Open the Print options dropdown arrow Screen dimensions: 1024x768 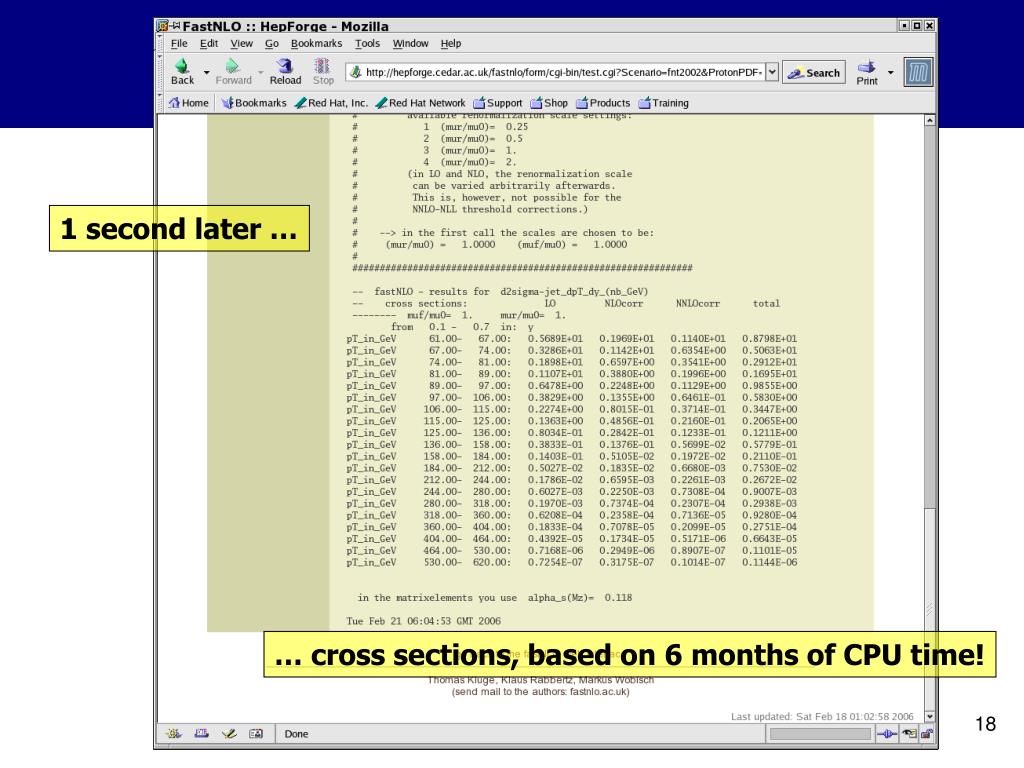[890, 72]
